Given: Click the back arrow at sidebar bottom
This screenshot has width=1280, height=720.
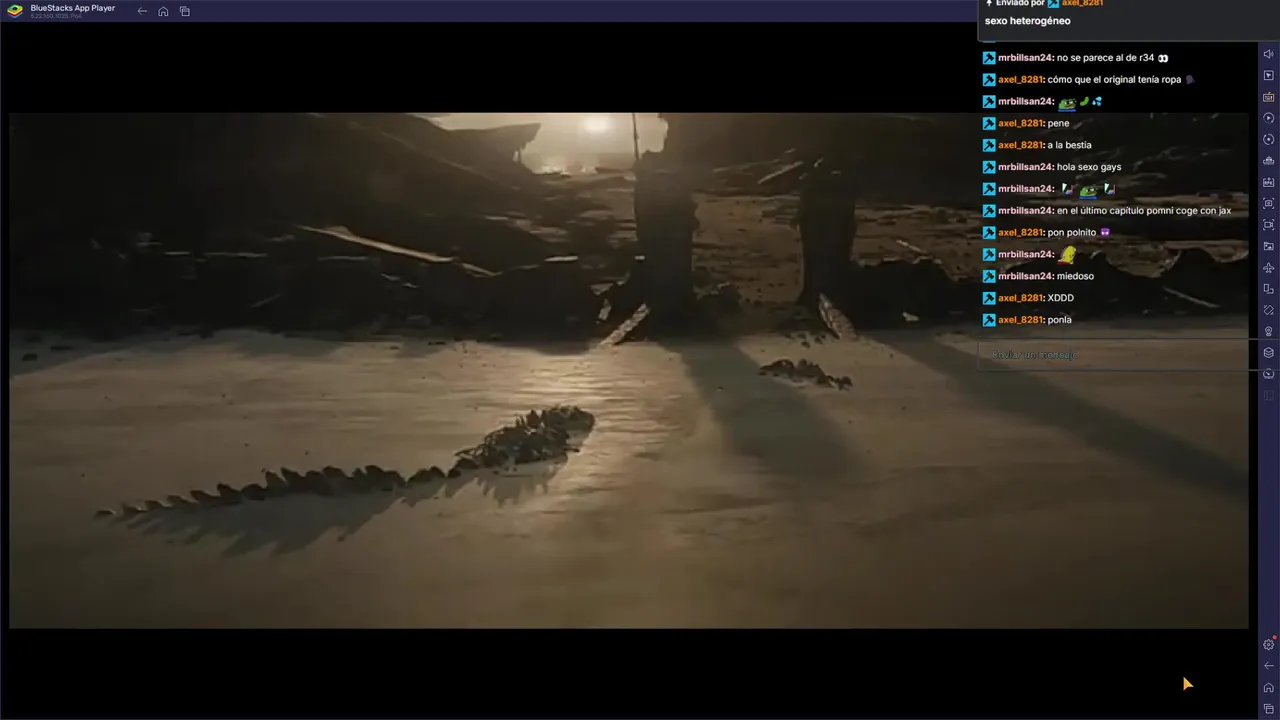Looking at the screenshot, I should click(1268, 666).
